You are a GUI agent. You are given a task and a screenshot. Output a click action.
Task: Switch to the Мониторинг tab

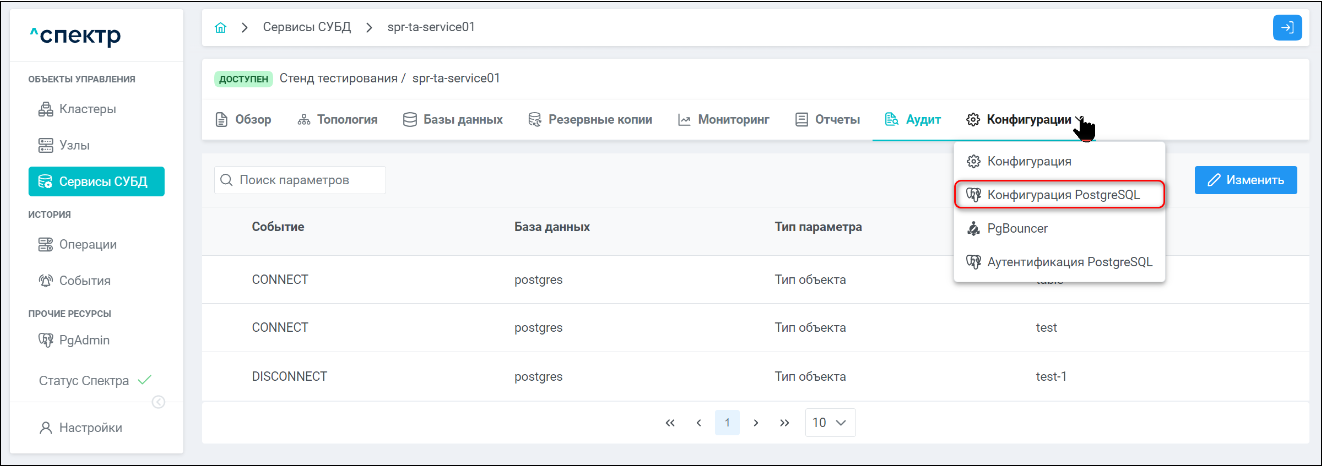724,120
